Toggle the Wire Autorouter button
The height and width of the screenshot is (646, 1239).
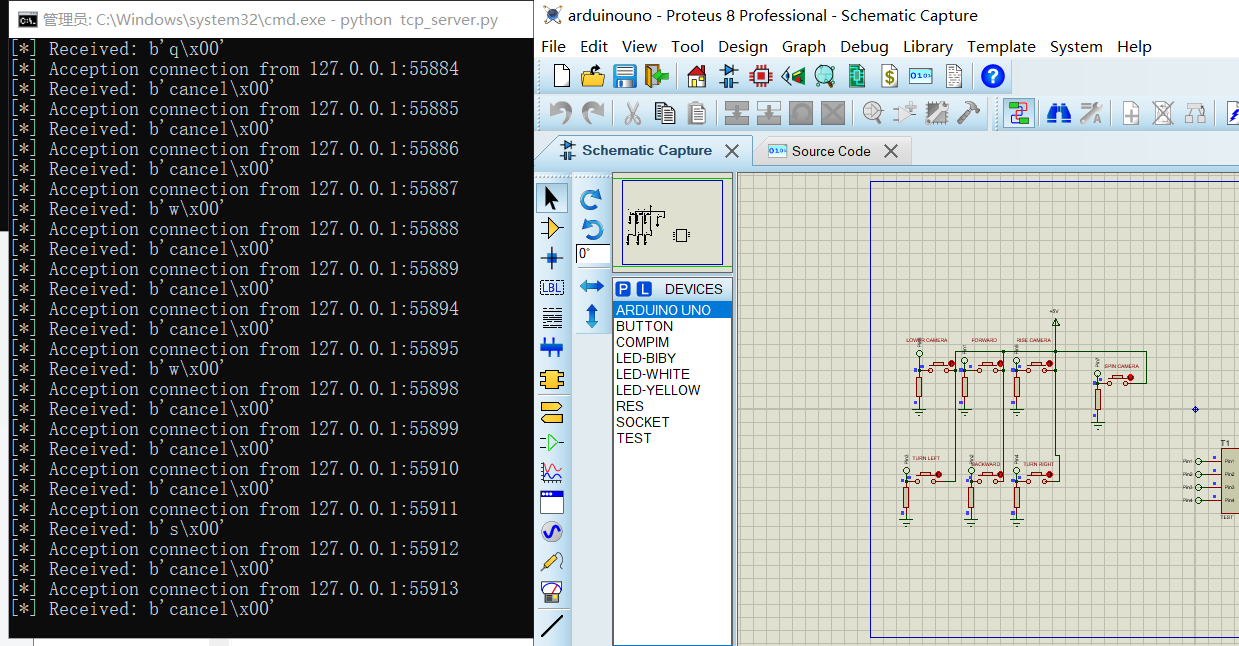pyautogui.click(x=1019, y=113)
